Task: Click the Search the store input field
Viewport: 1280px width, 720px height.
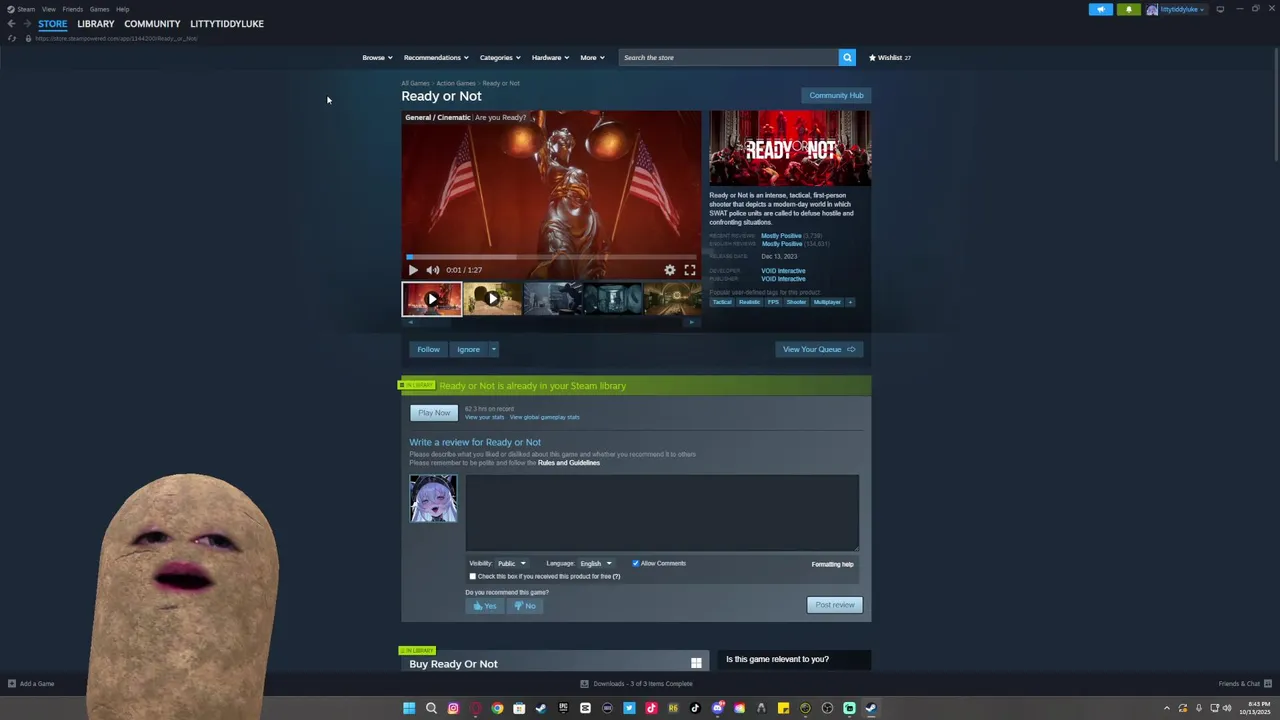Action: 729,57
